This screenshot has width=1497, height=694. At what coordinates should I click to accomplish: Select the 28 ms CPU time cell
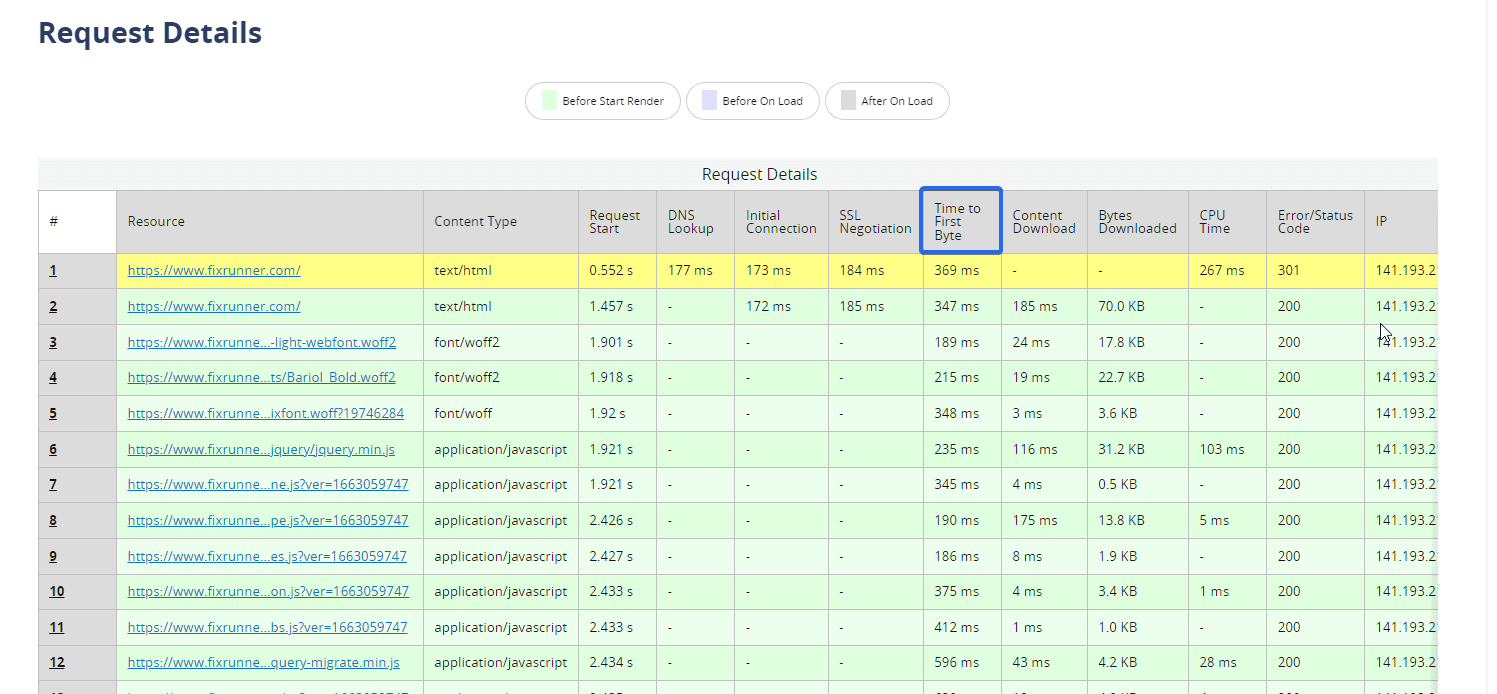1228,662
